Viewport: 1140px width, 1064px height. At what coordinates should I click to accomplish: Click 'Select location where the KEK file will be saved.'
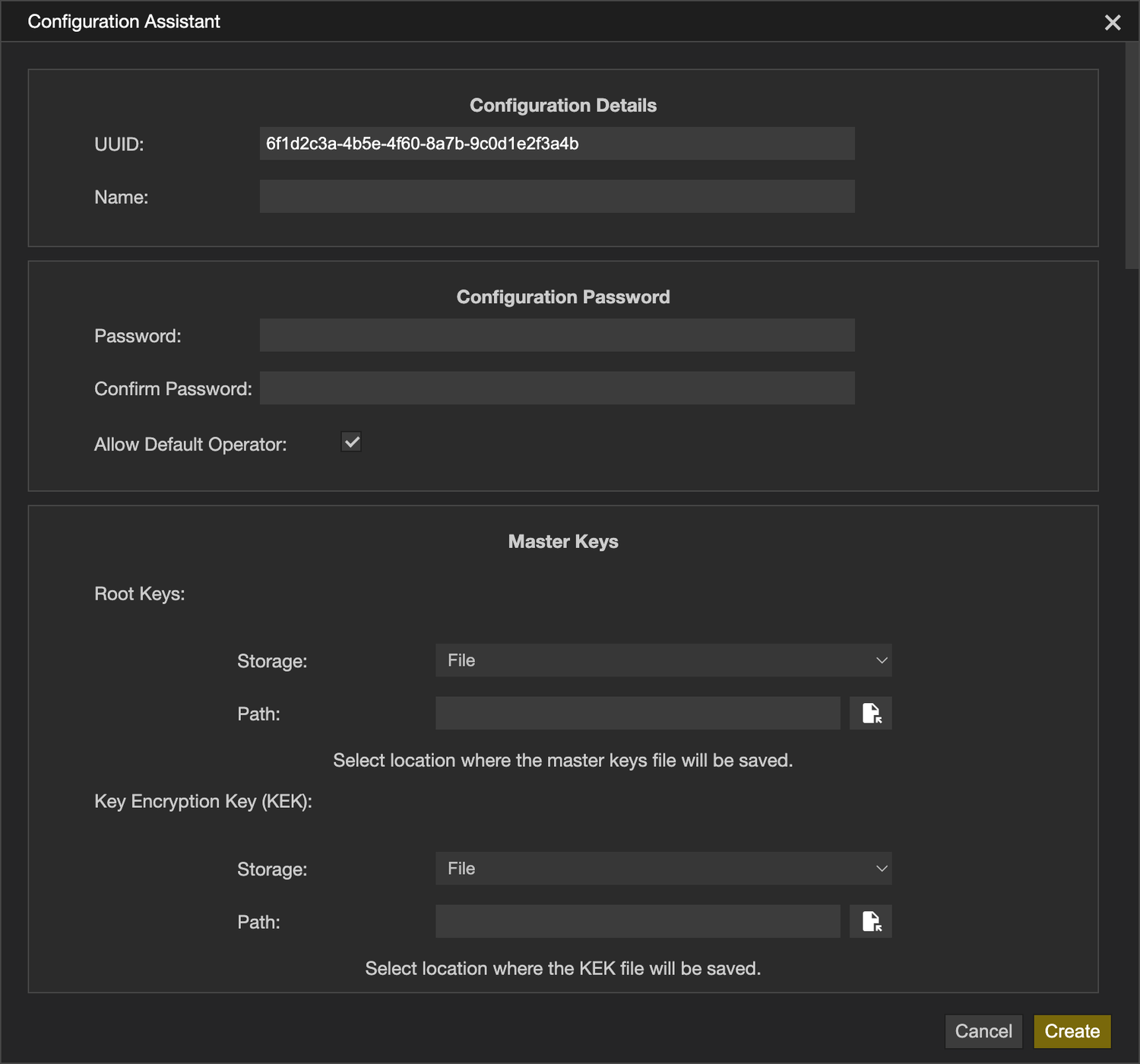563,968
